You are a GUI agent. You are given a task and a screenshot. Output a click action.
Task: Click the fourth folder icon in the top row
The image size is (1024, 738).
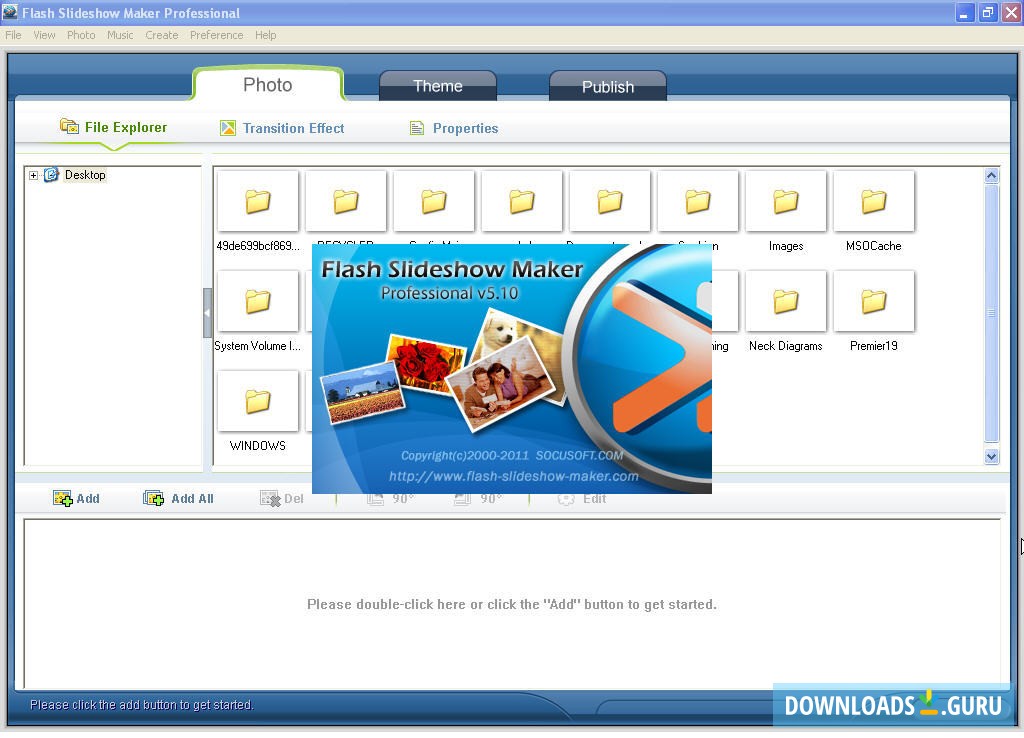point(522,201)
